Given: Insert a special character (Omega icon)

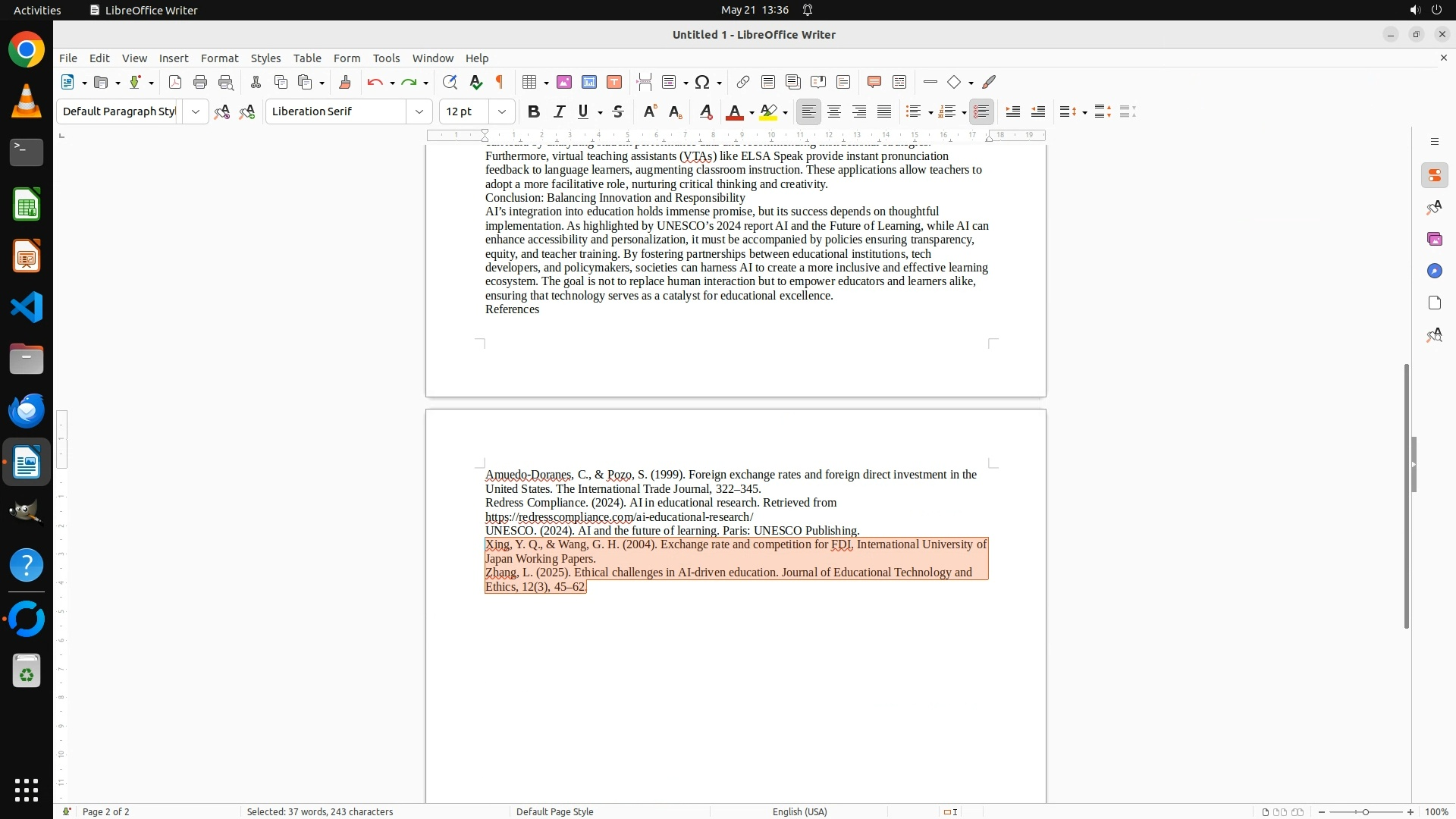Looking at the screenshot, I should coord(702,82).
